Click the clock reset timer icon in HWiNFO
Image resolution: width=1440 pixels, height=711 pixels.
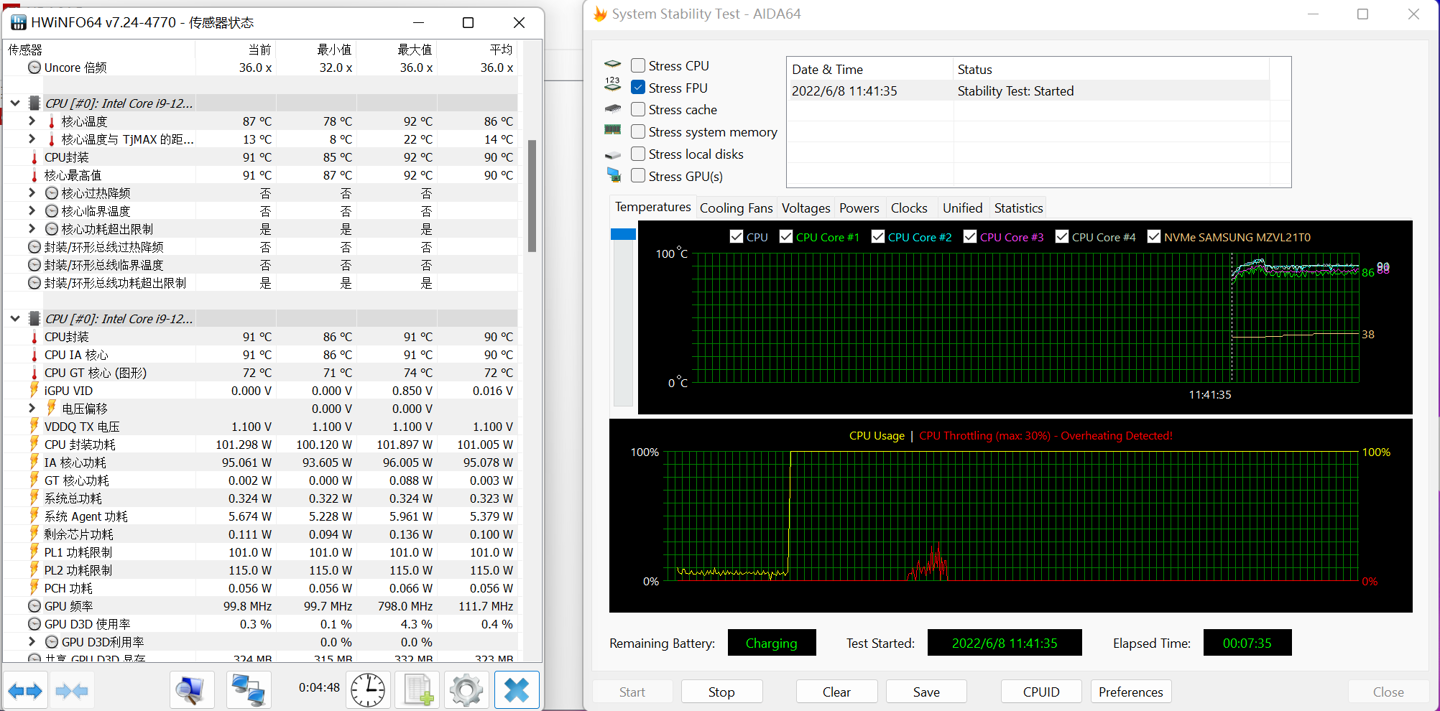coord(368,690)
